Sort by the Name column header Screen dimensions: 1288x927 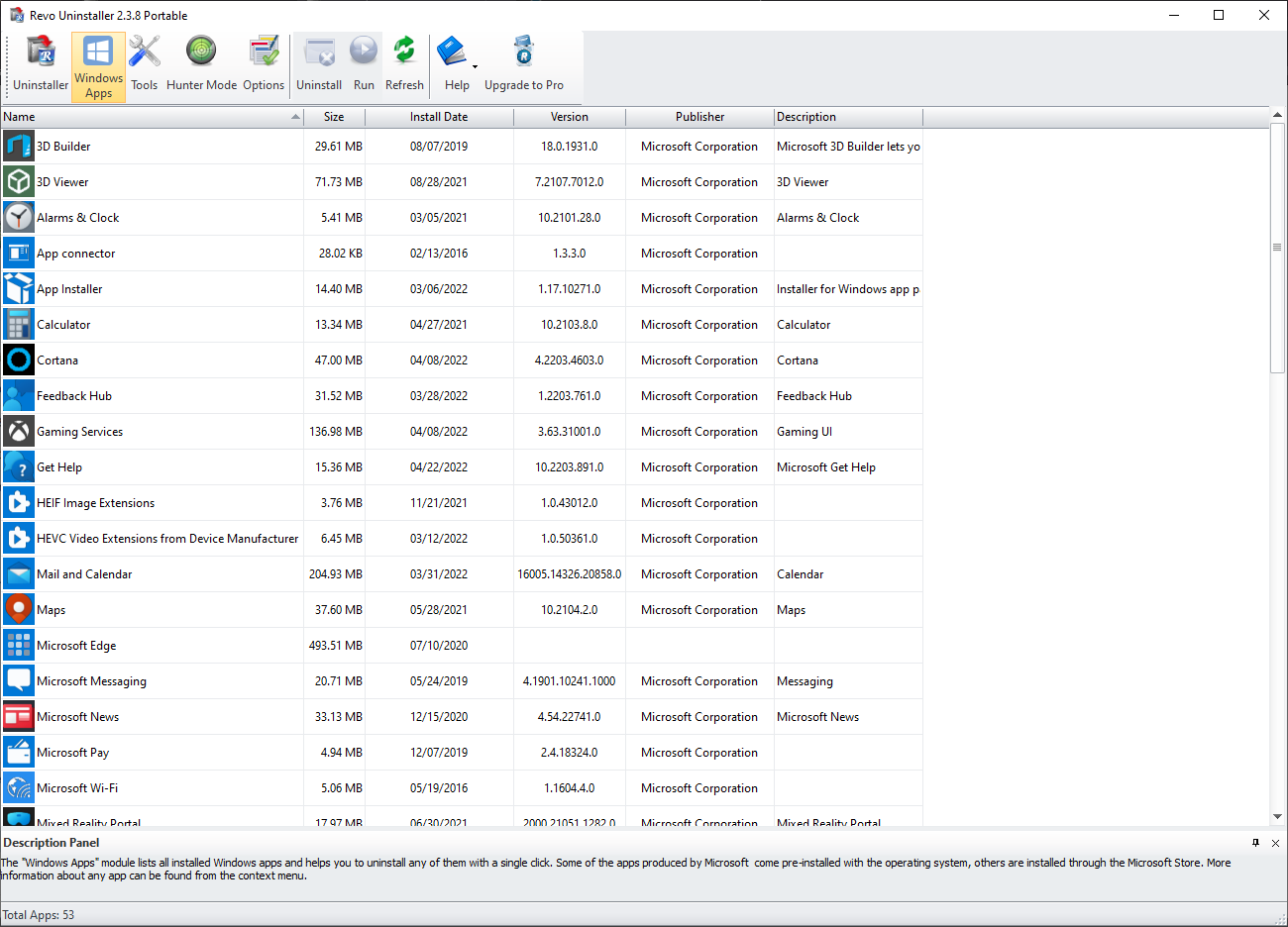(x=152, y=117)
